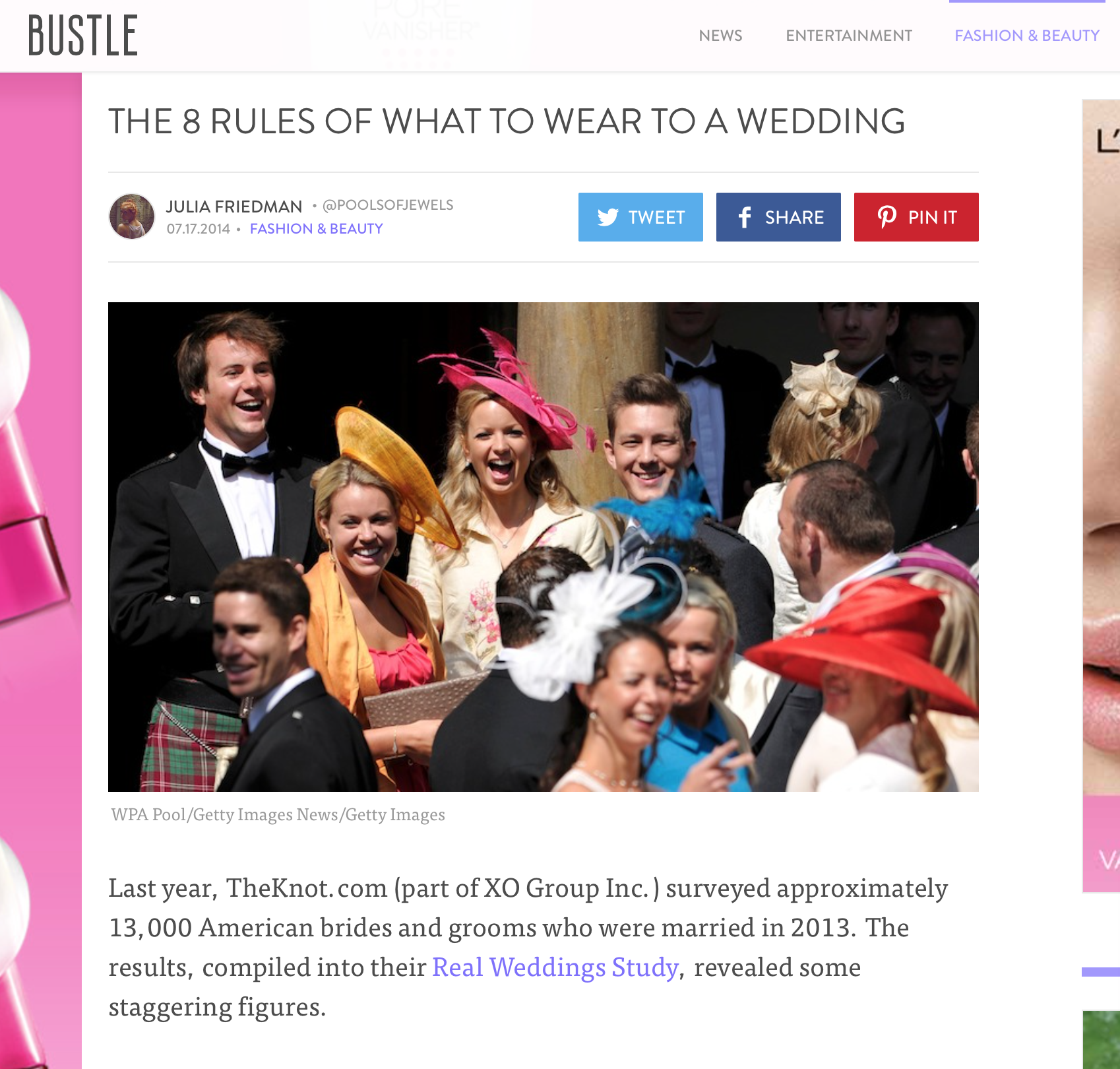Select Fashion & Beauty in the navigation bar
This screenshot has width=1120, height=1069.
click(1027, 36)
